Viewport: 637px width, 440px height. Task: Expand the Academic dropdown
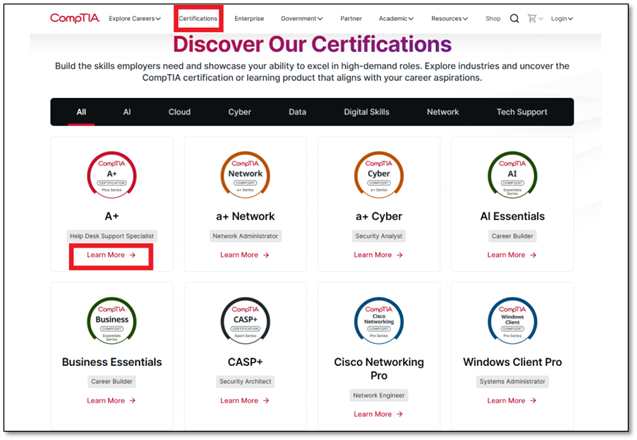[x=396, y=19]
